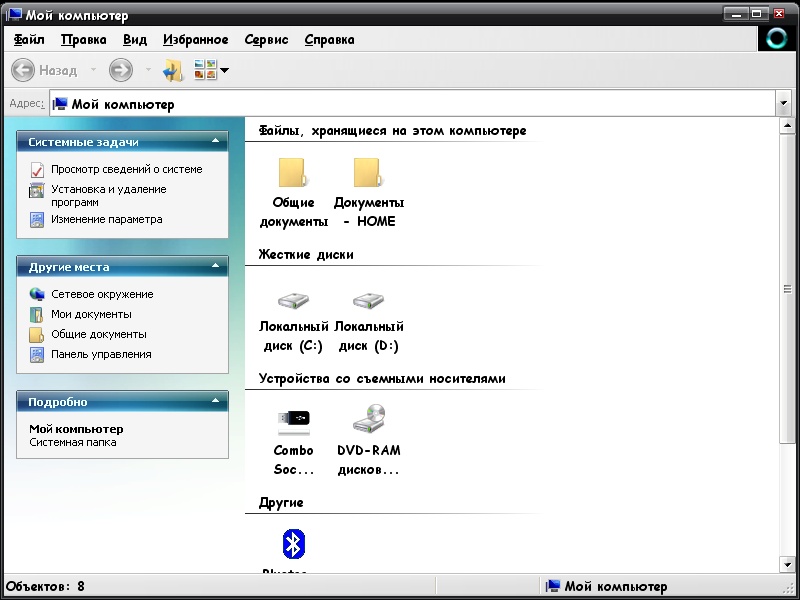Open Панель управления link
800x600 pixels.
pyautogui.click(x=101, y=354)
